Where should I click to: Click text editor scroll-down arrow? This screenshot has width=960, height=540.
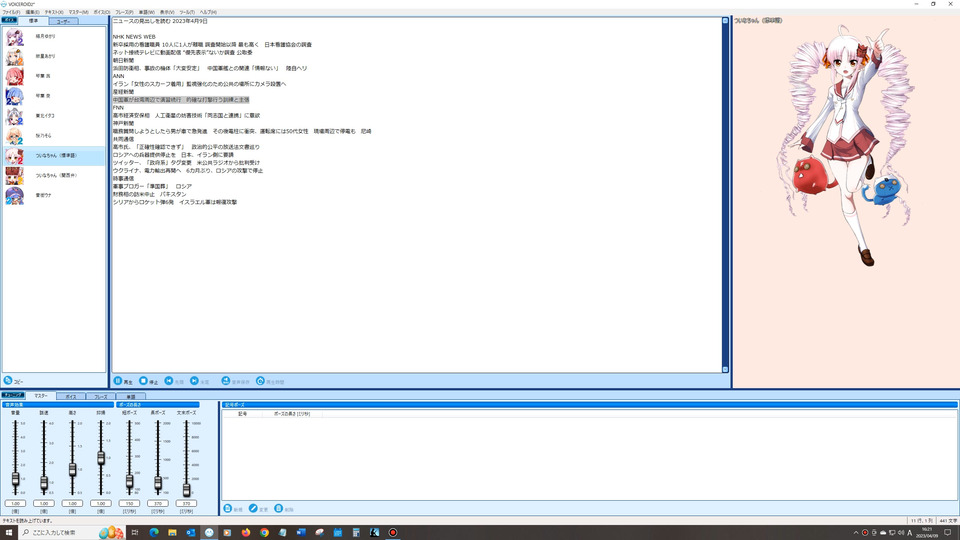(x=726, y=369)
